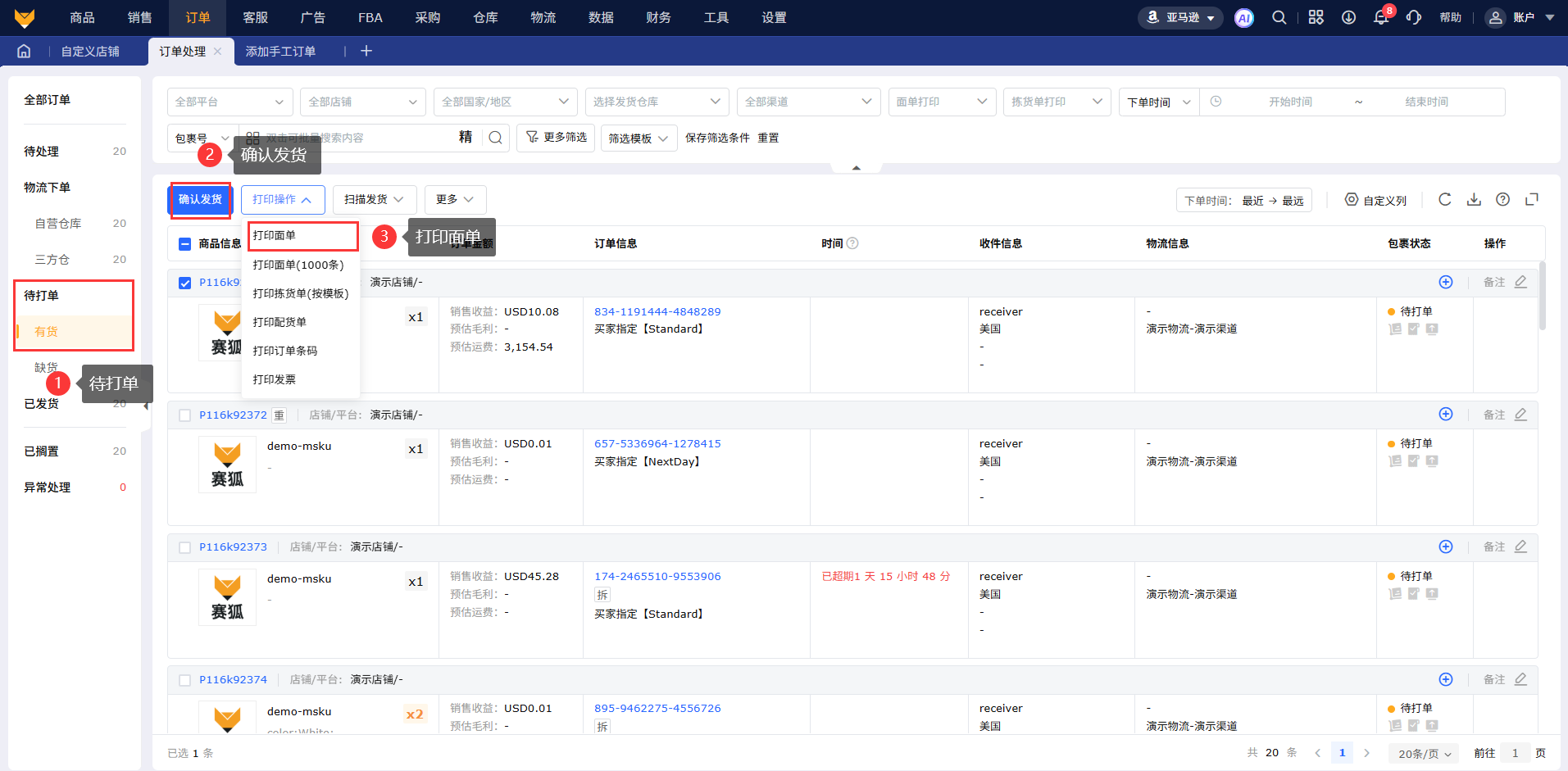
Task: Switch to the 添加手工订单 tab
Action: (280, 51)
